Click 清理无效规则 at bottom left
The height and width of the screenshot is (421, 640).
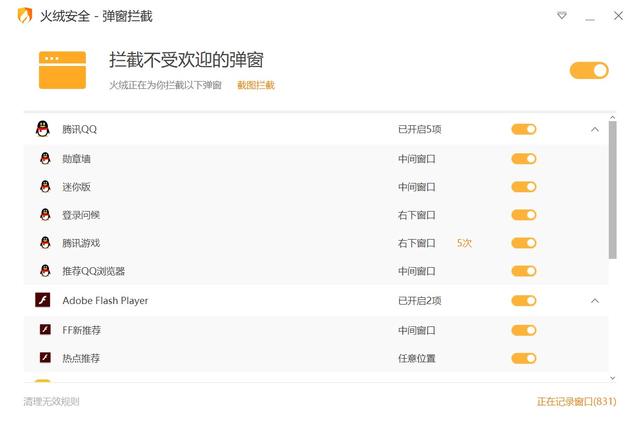click(51, 401)
